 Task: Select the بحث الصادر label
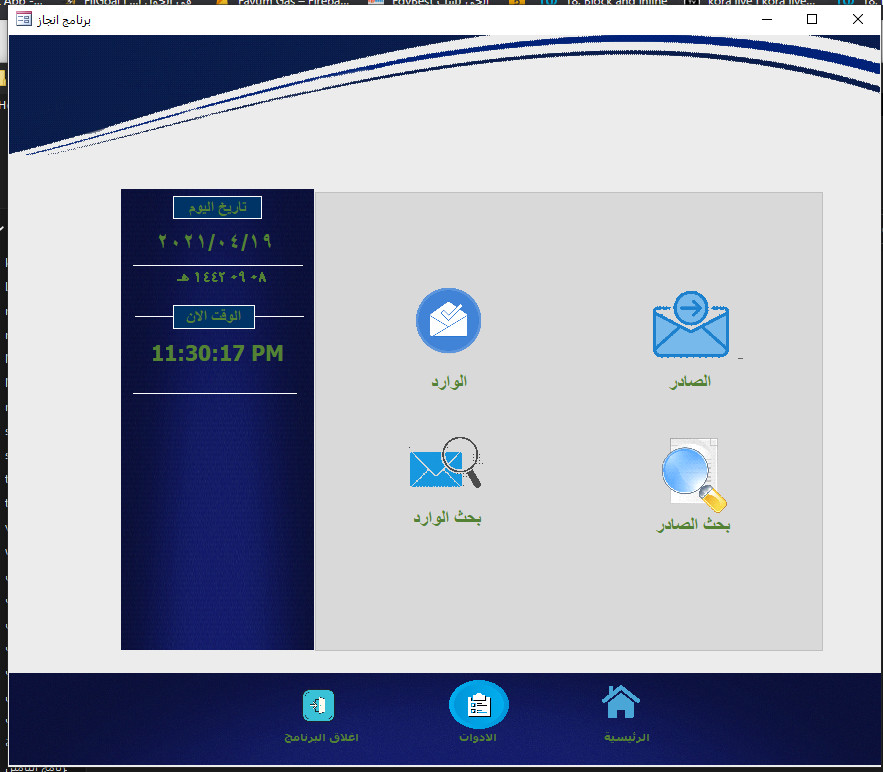point(693,524)
